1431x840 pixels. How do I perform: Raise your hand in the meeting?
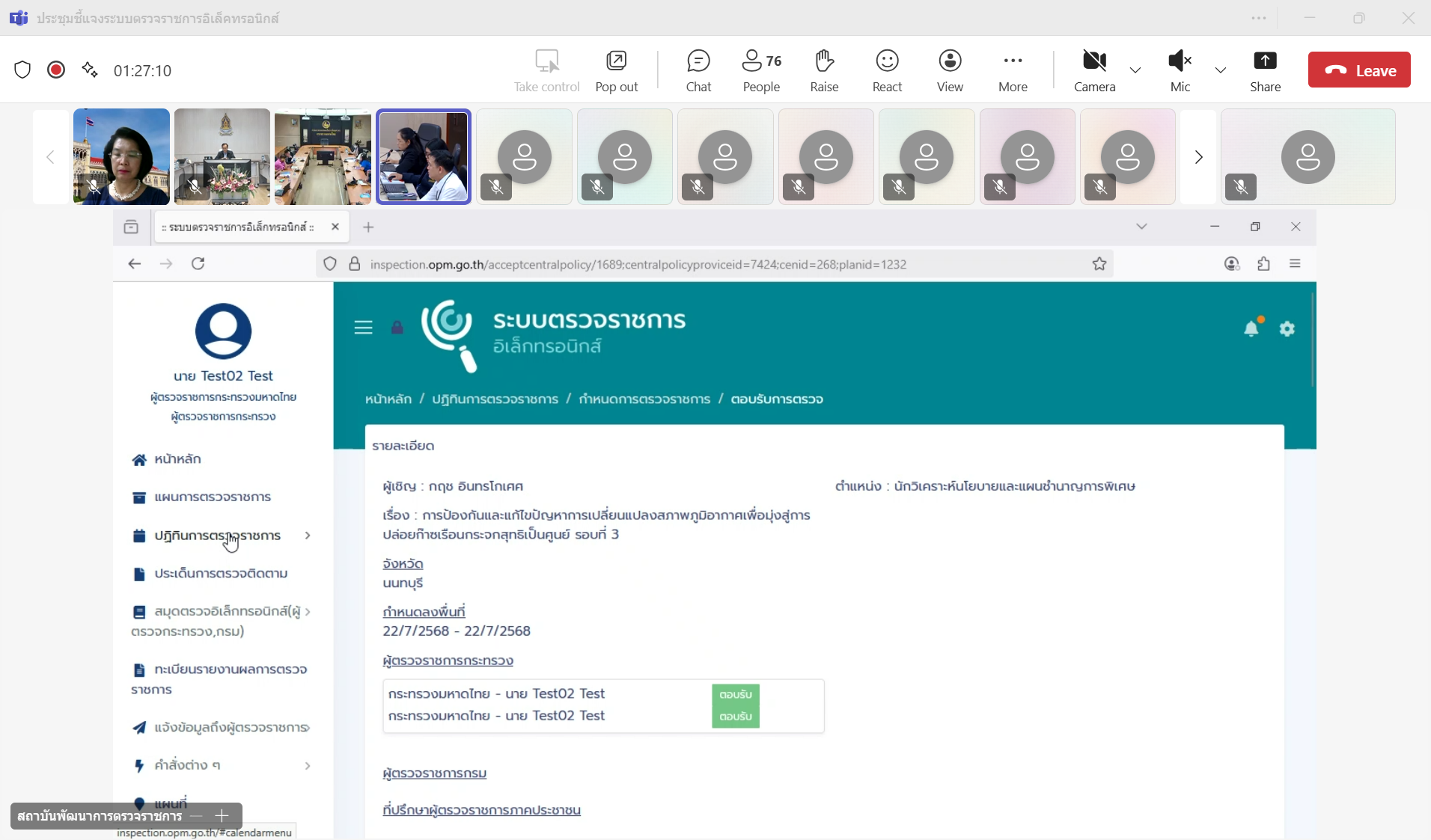tap(824, 70)
